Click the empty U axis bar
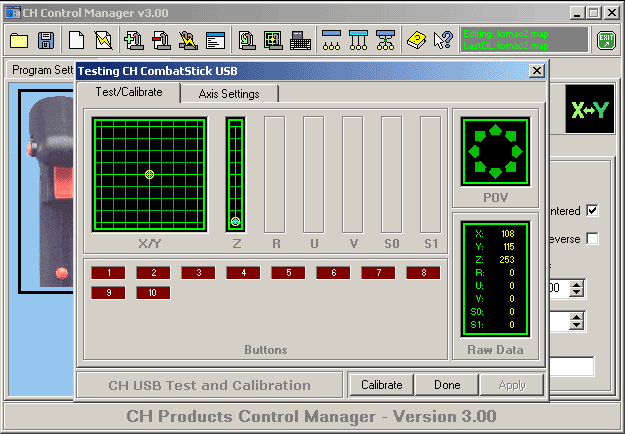The image size is (625, 434). (x=314, y=175)
